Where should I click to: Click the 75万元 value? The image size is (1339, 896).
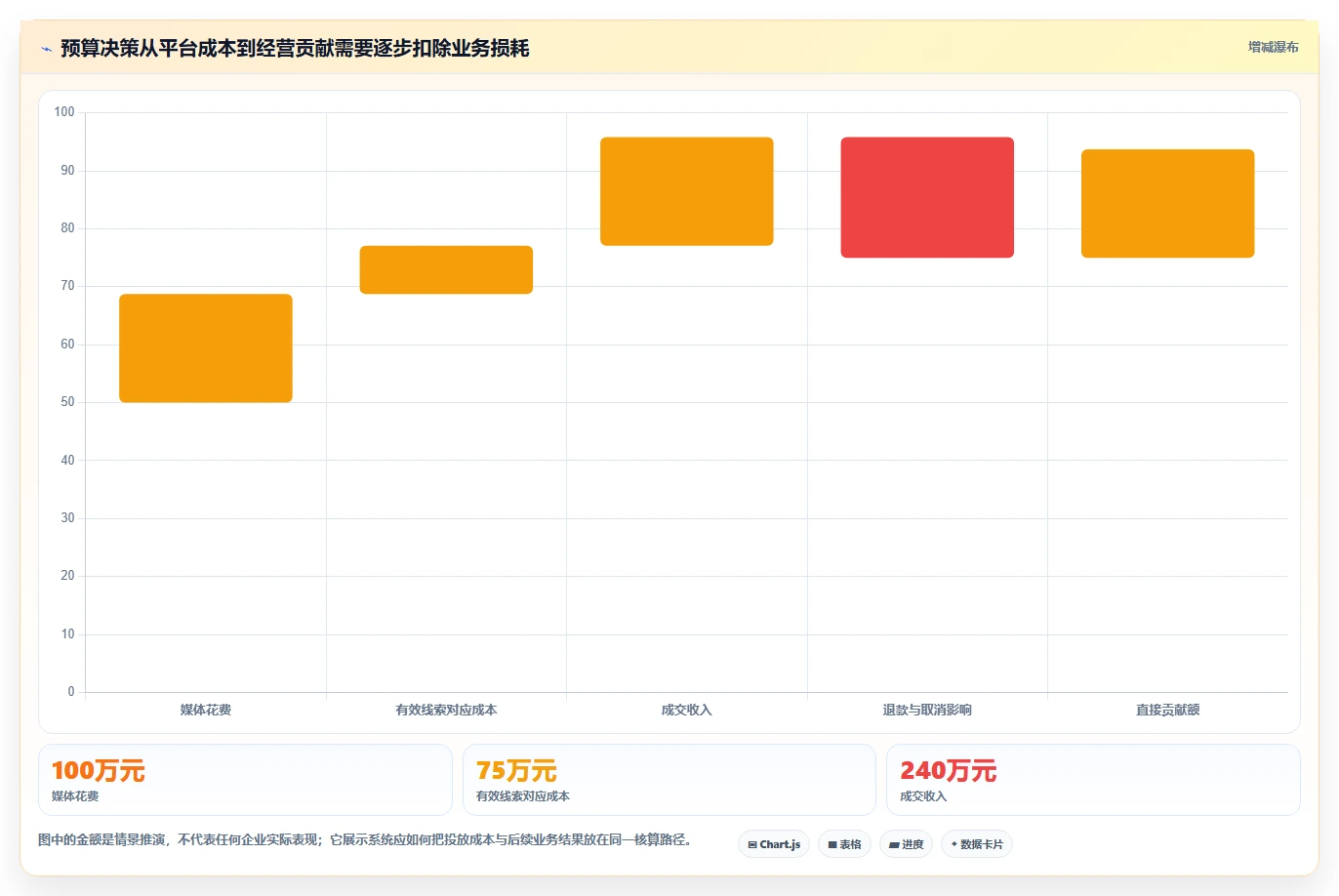516,771
